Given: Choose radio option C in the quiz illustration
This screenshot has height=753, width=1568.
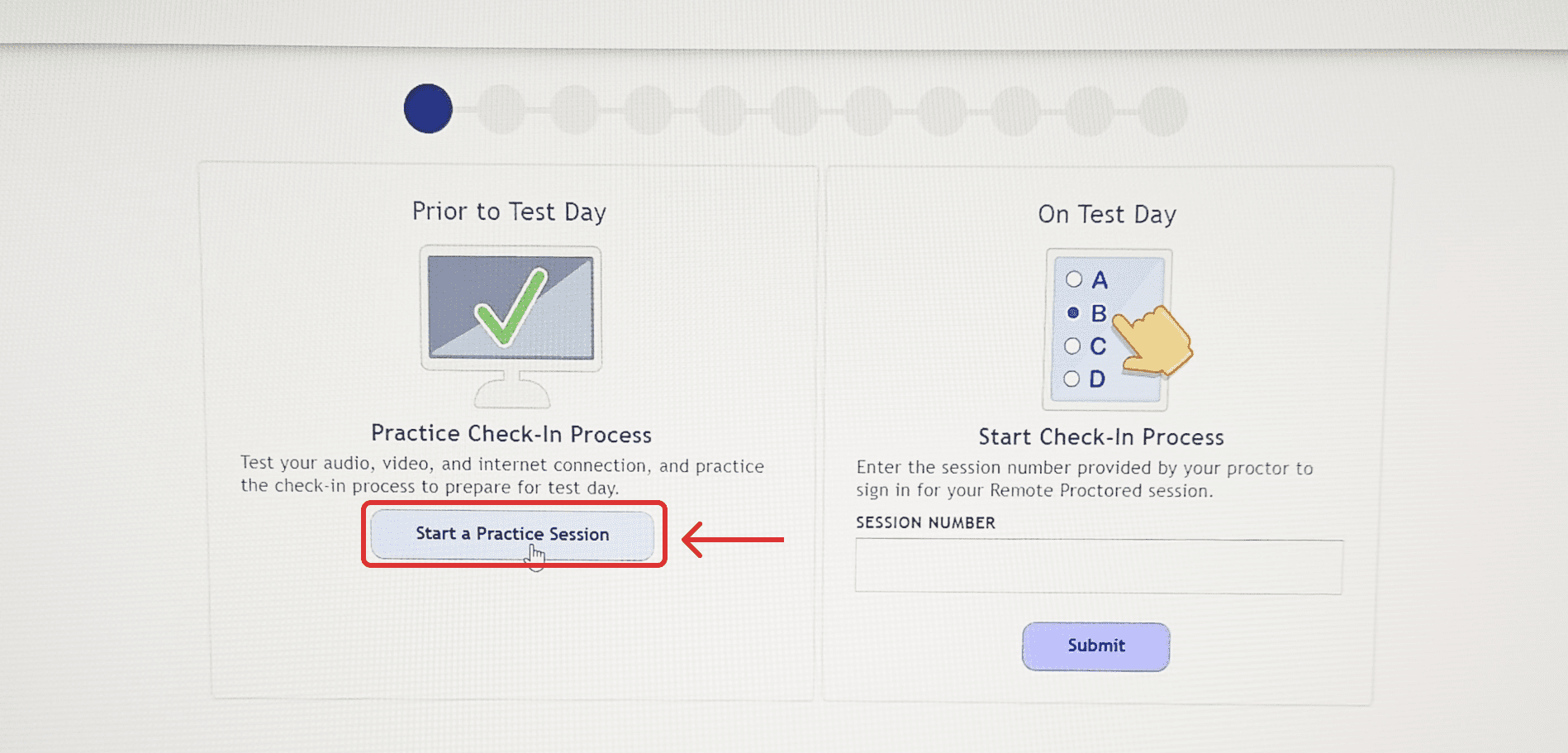Looking at the screenshot, I should 1072,346.
